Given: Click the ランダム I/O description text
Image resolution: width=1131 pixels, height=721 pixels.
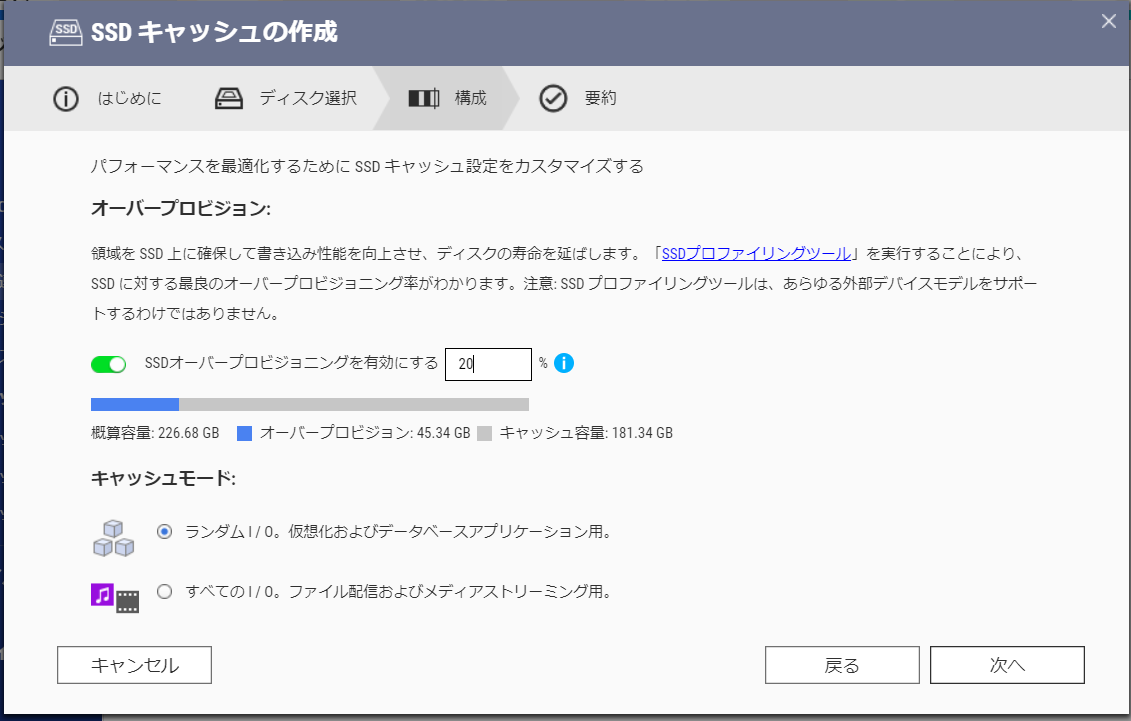Looking at the screenshot, I should click(x=399, y=532).
